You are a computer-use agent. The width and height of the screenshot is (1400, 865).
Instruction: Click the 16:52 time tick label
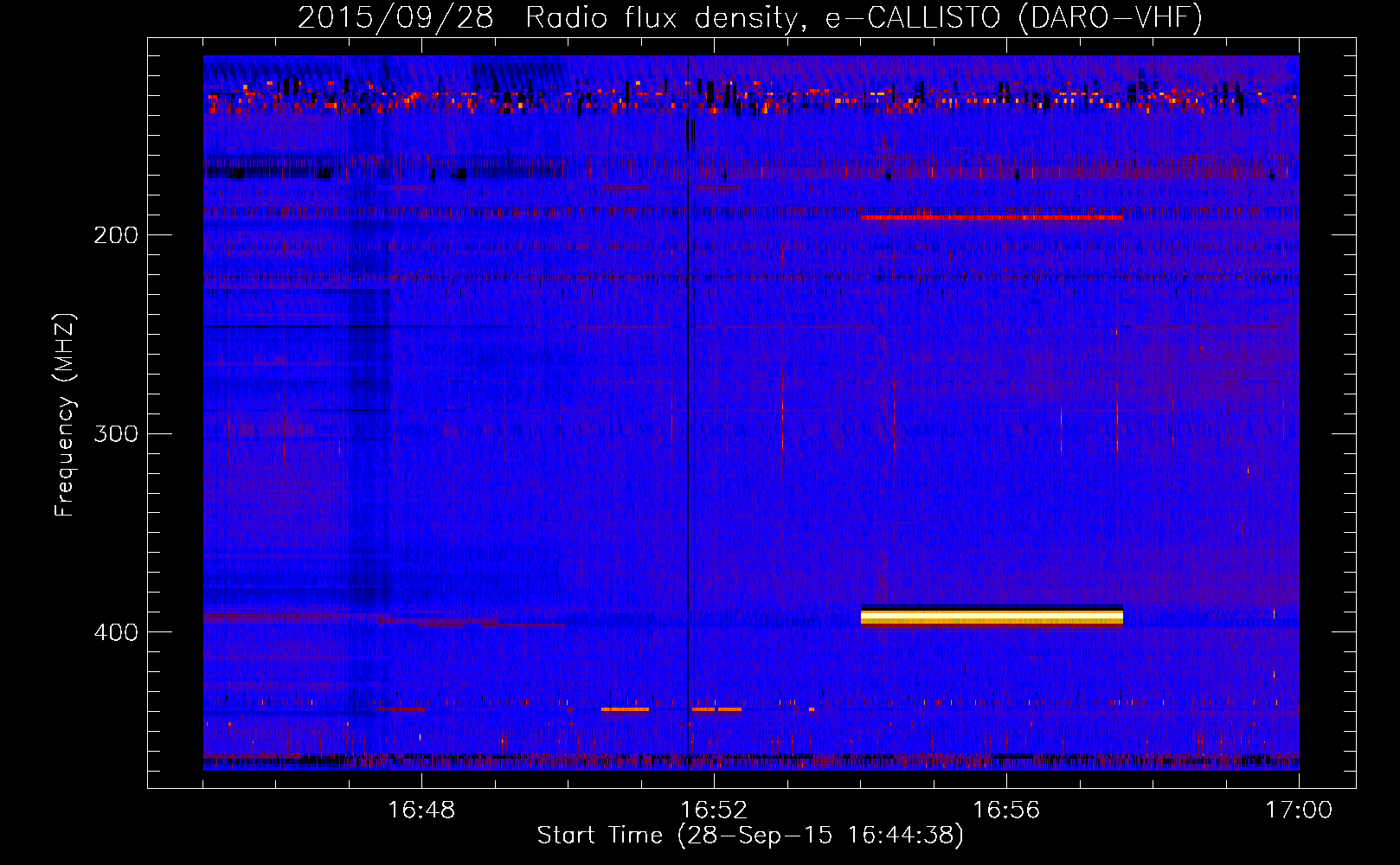714,811
